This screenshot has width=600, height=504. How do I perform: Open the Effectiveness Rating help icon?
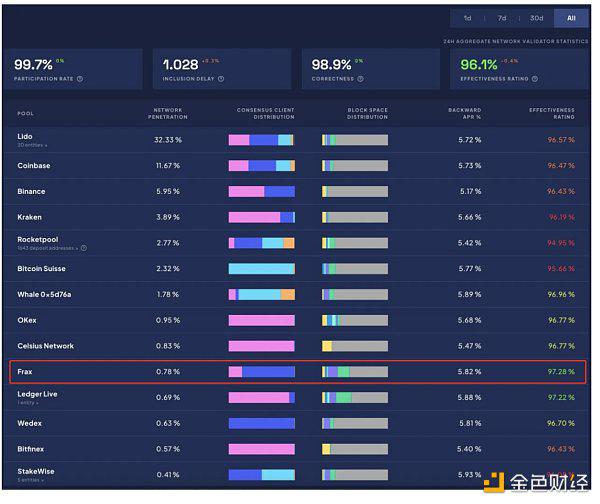[535, 79]
